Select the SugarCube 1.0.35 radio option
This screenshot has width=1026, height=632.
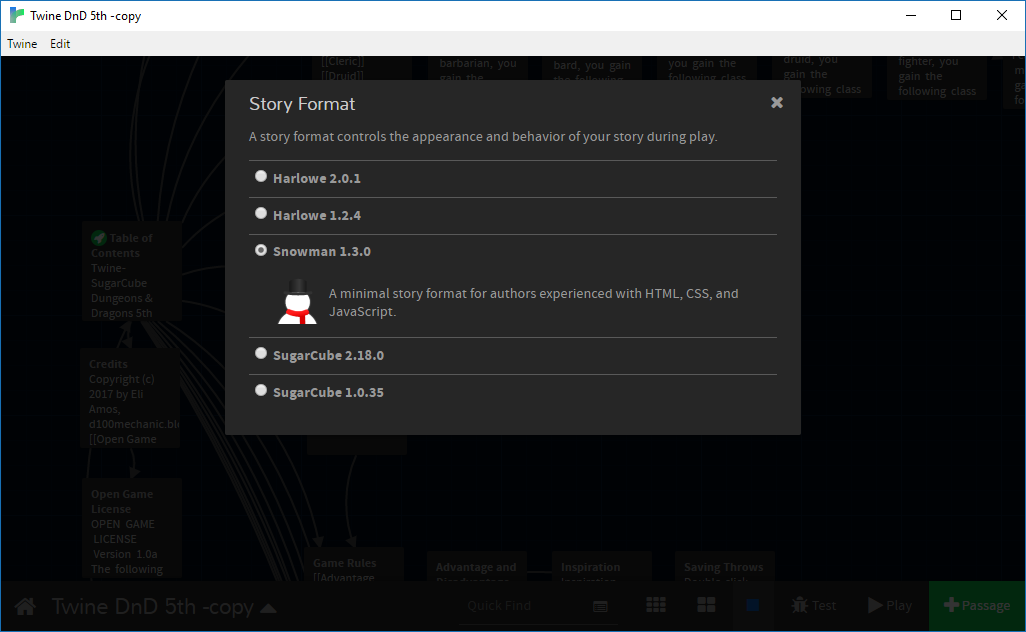pyautogui.click(x=261, y=391)
